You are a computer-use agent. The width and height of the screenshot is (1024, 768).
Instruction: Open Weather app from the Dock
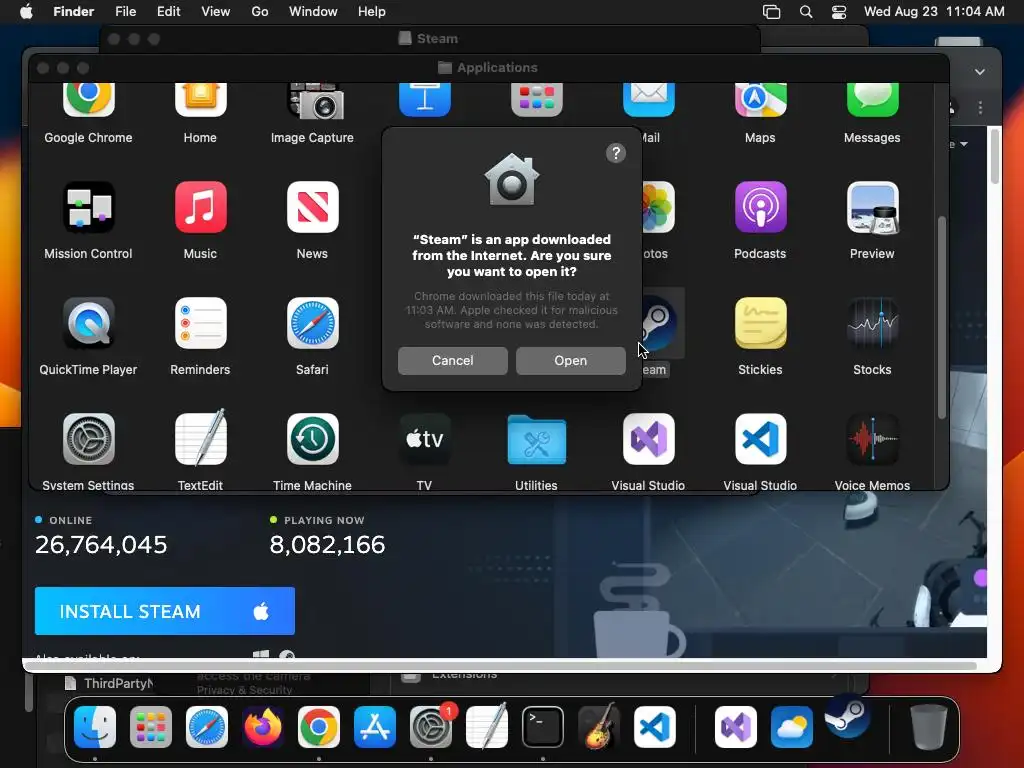coord(792,727)
